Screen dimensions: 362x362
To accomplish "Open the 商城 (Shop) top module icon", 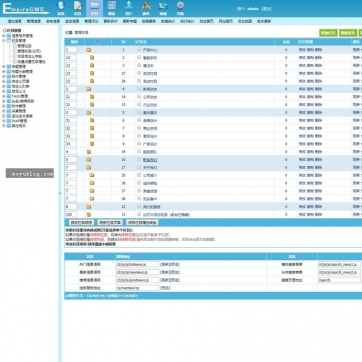I will tap(163, 8).
